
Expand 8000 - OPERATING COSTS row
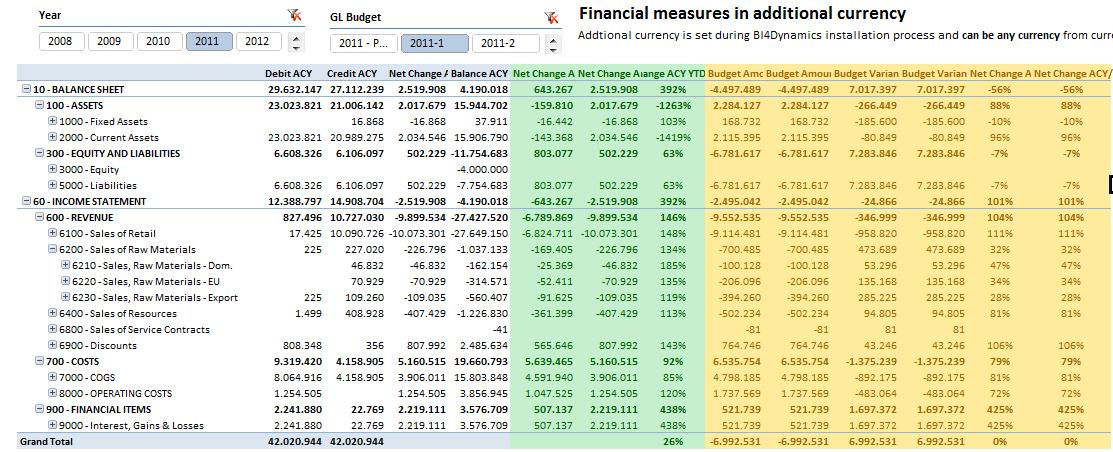pyautogui.click(x=53, y=393)
